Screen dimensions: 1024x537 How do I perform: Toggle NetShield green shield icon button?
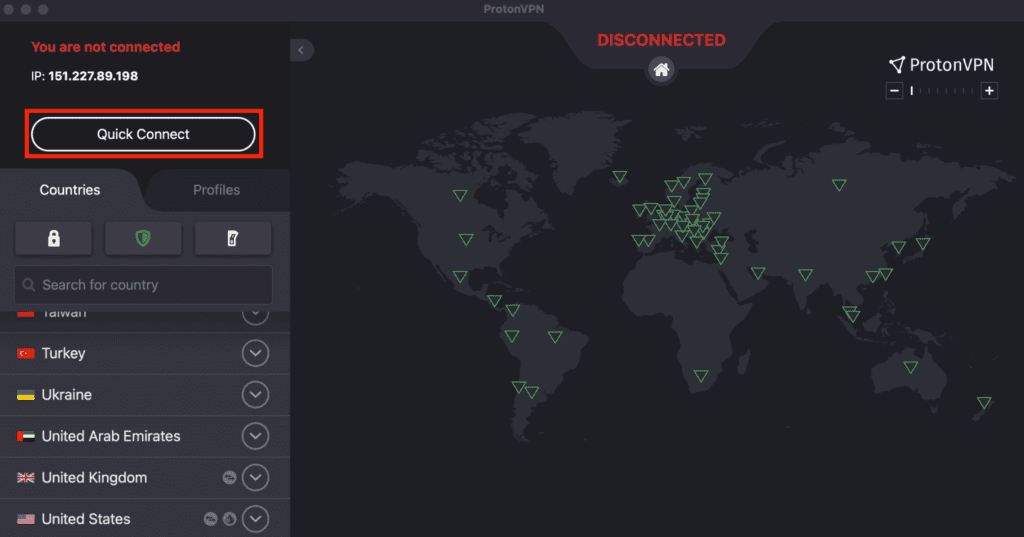[x=143, y=238]
